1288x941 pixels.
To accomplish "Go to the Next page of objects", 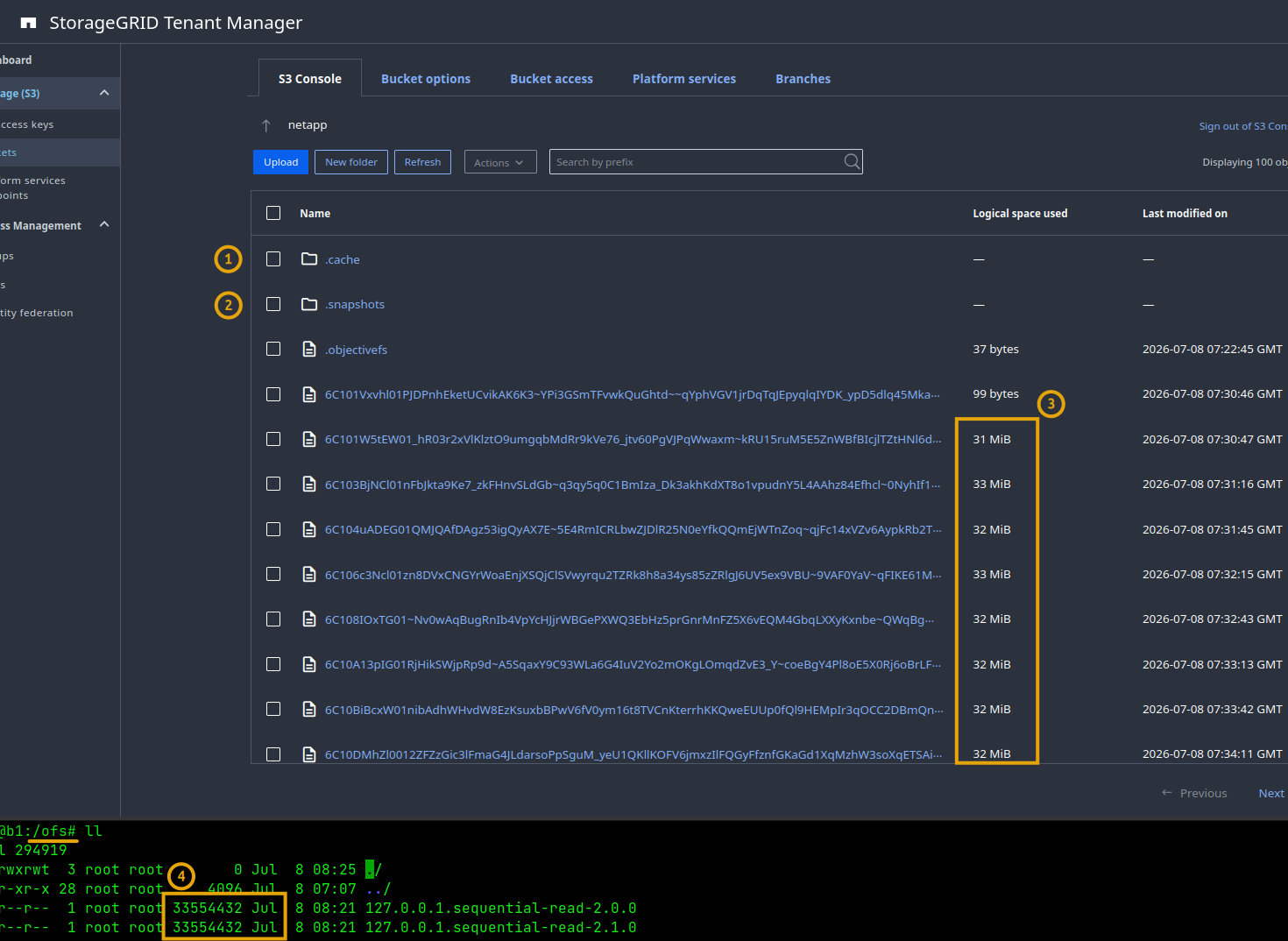I will pyautogui.click(x=1271, y=793).
